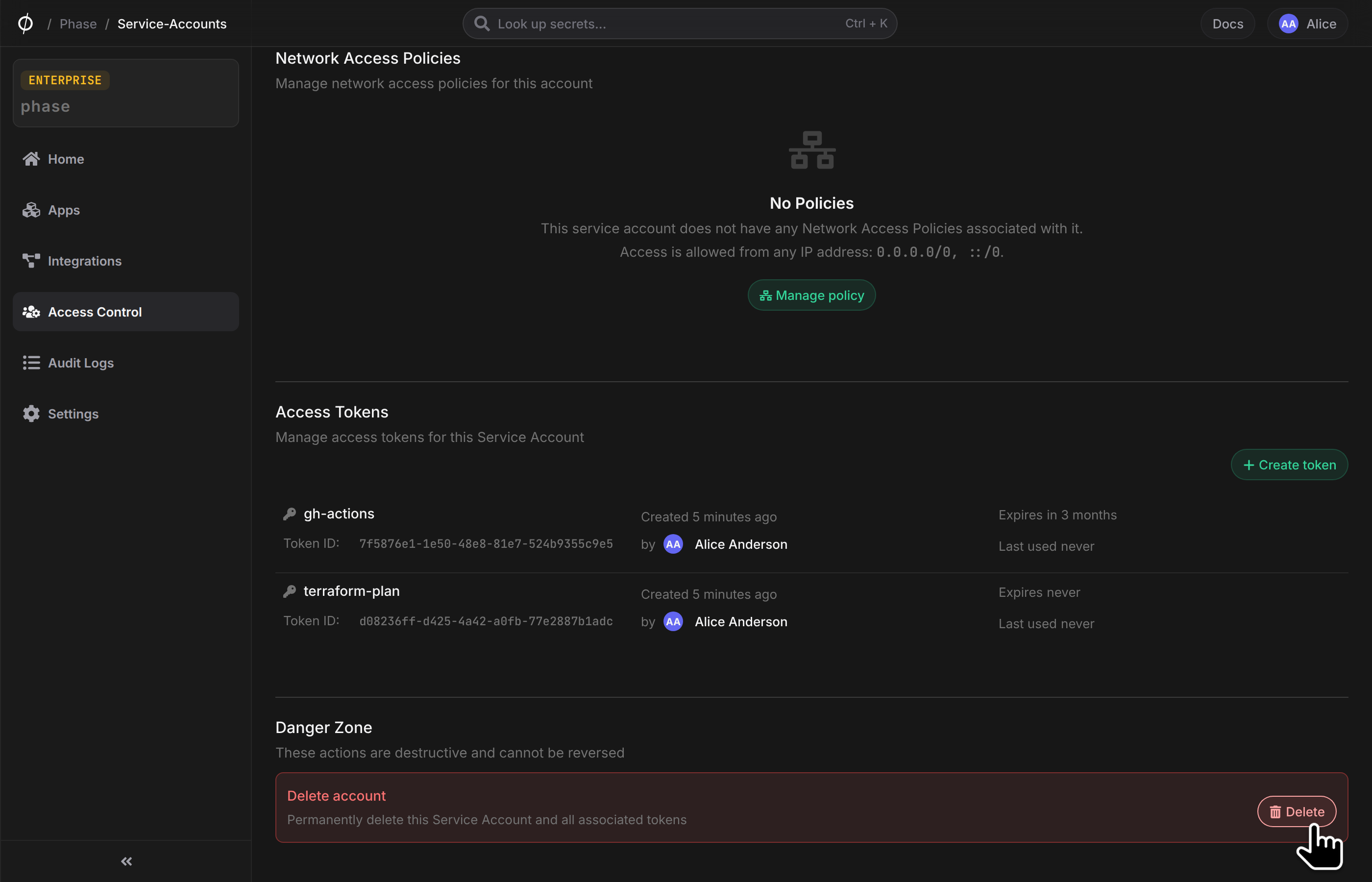Click the gh-actions token name
Viewport: 1372px width, 882px height.
pyautogui.click(x=339, y=513)
